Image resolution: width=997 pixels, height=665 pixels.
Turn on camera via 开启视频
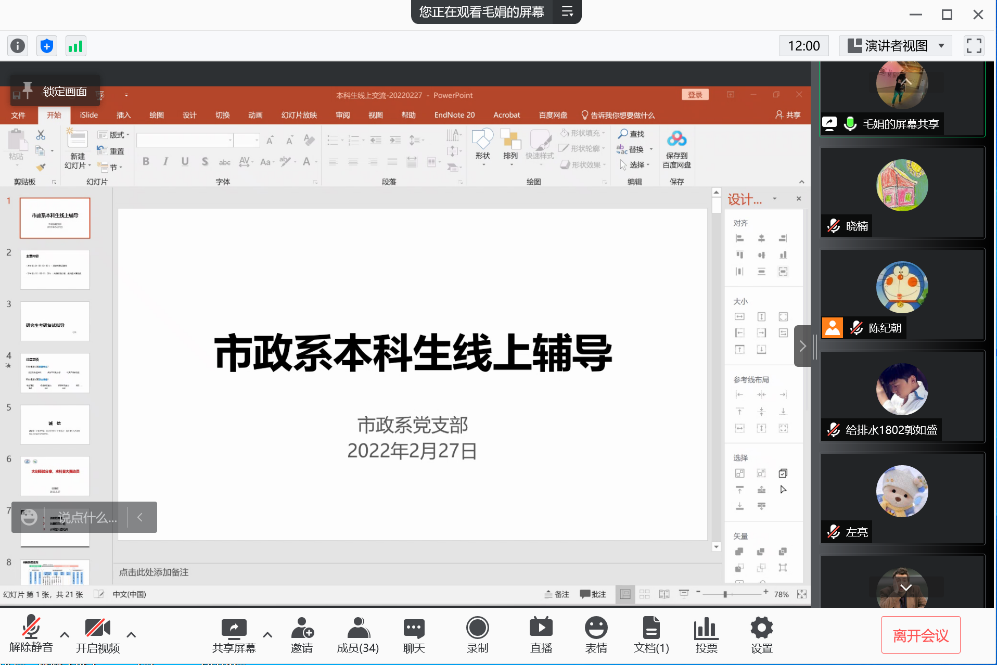click(97, 635)
